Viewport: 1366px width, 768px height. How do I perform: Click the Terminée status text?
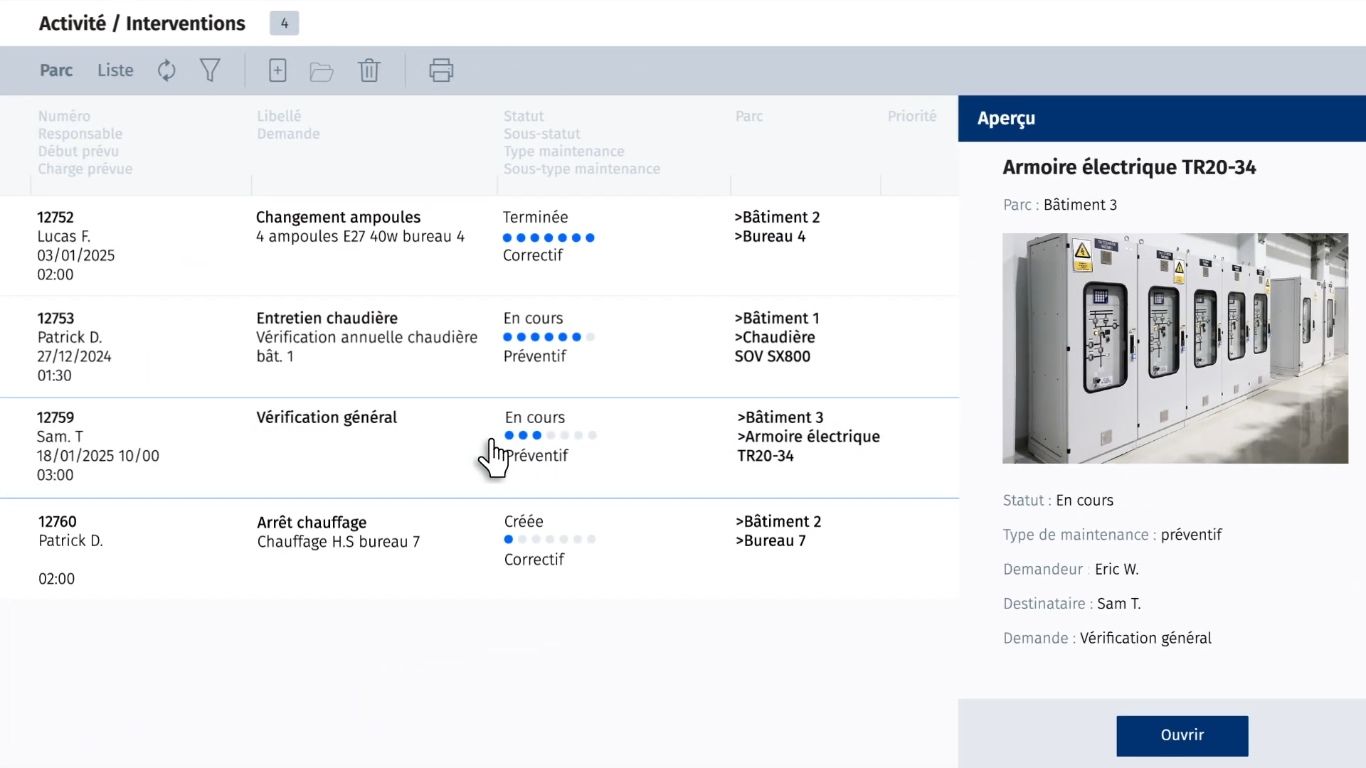[x=535, y=217]
